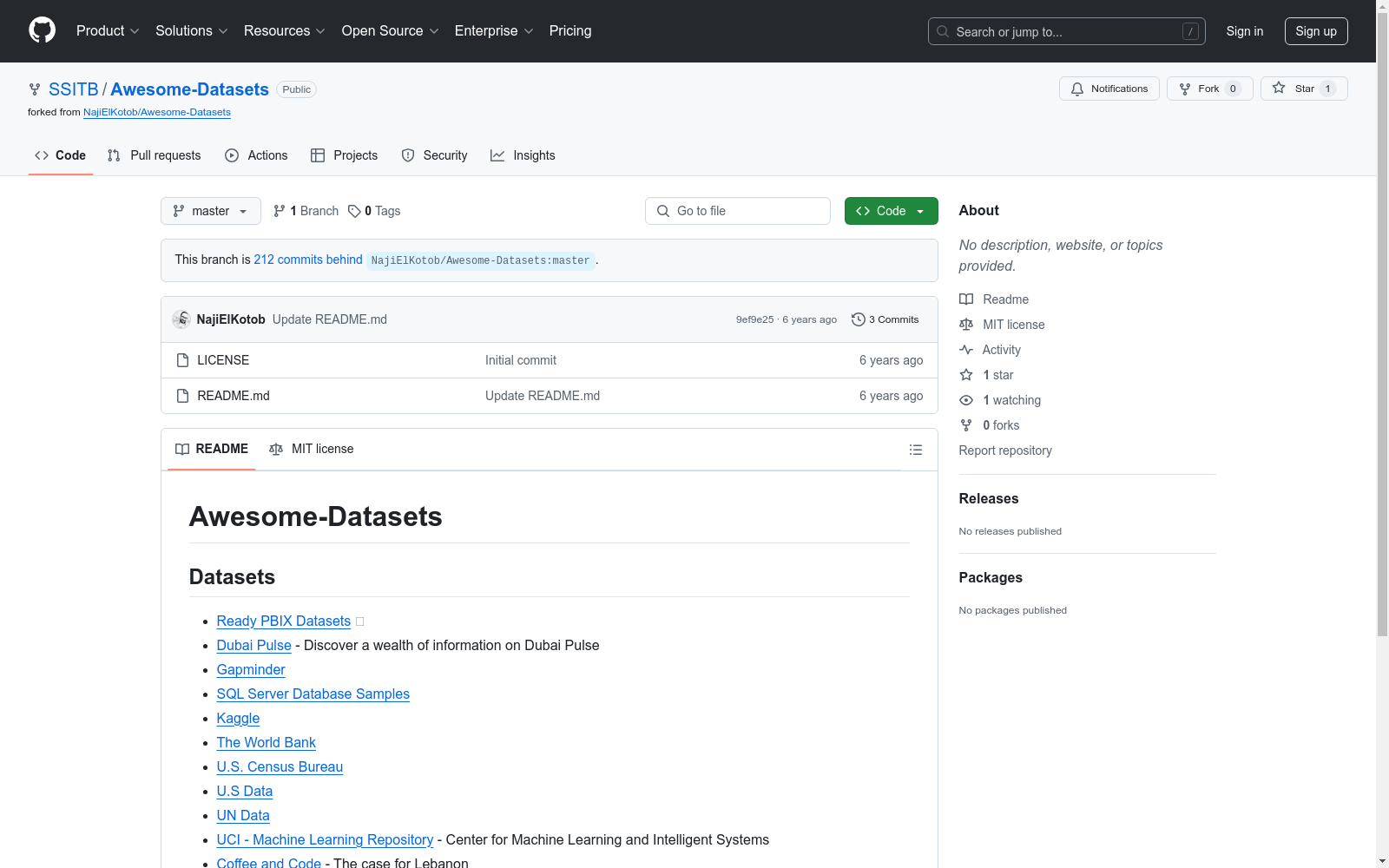Click the Sign up button
The image size is (1389, 868).
click(x=1316, y=31)
